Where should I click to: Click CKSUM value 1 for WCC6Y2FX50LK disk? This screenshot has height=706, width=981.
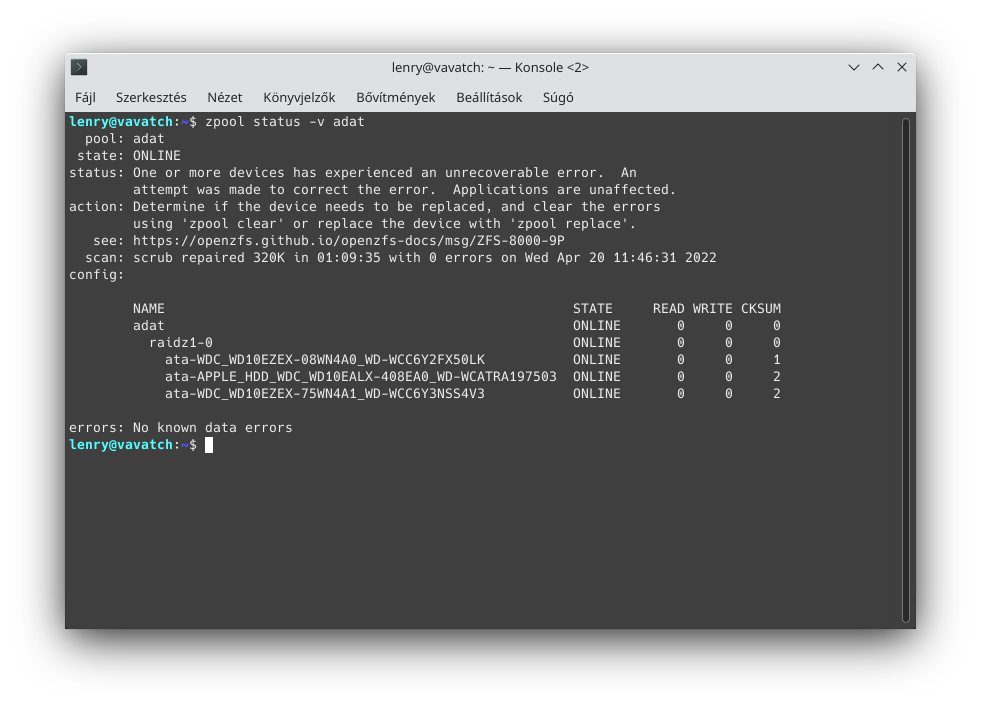776,360
